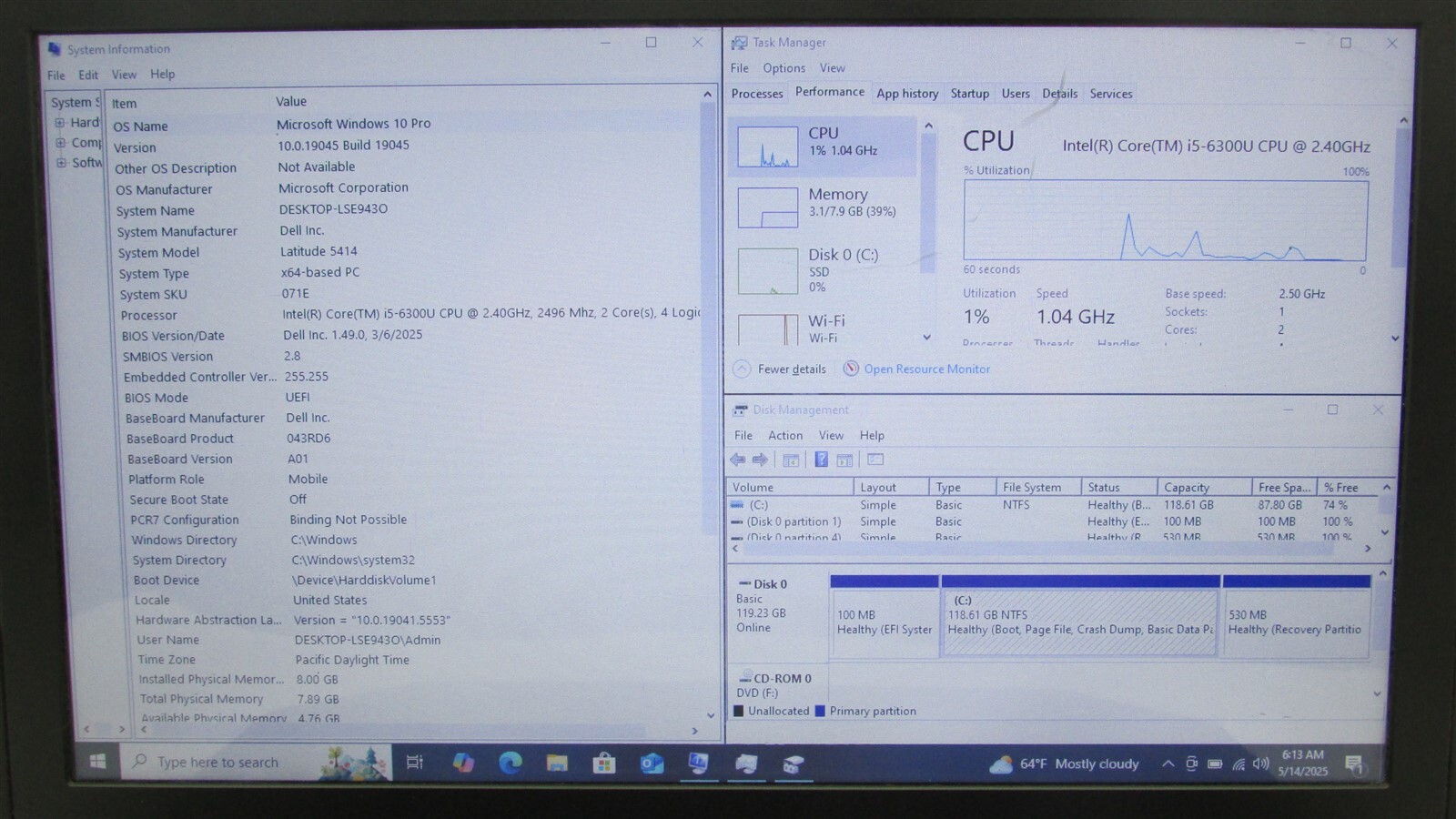
Task: Expand Hardware Resources tree node
Action: [59, 122]
